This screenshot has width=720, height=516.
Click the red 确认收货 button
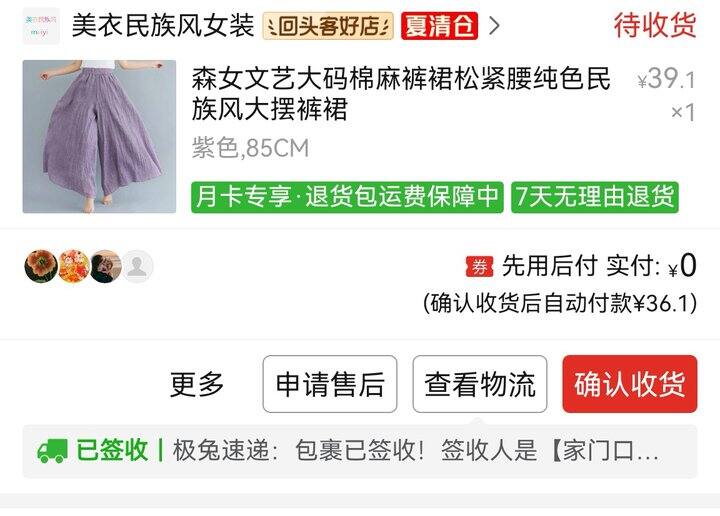point(630,384)
